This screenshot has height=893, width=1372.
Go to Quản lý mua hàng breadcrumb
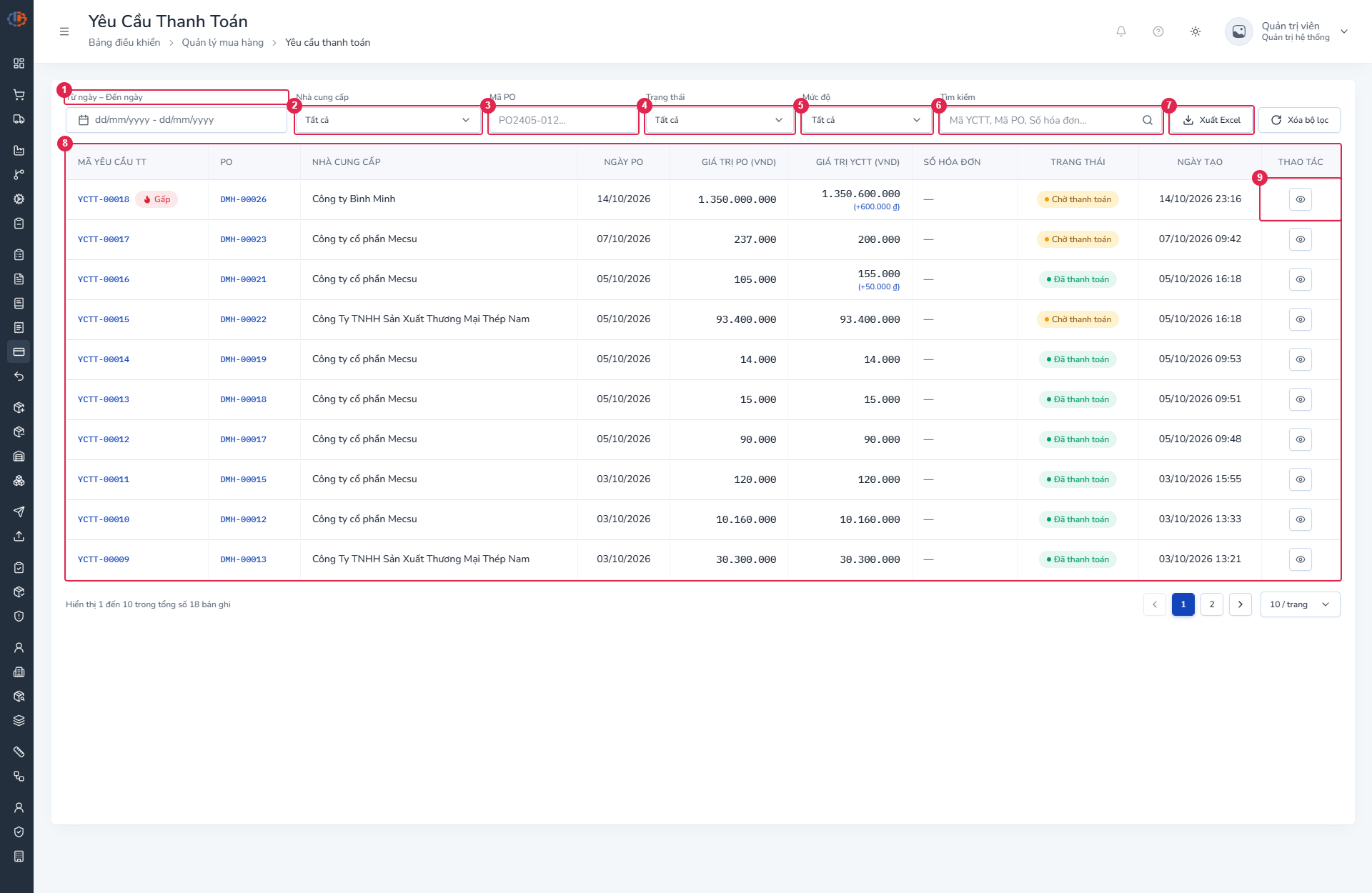[222, 43]
